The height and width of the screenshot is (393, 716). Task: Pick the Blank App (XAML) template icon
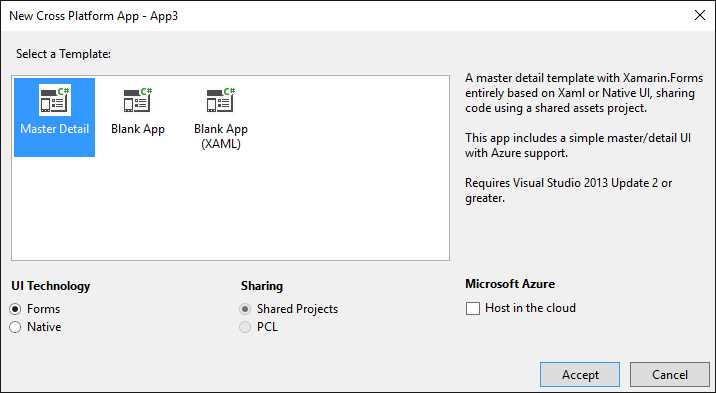pyautogui.click(x=221, y=100)
